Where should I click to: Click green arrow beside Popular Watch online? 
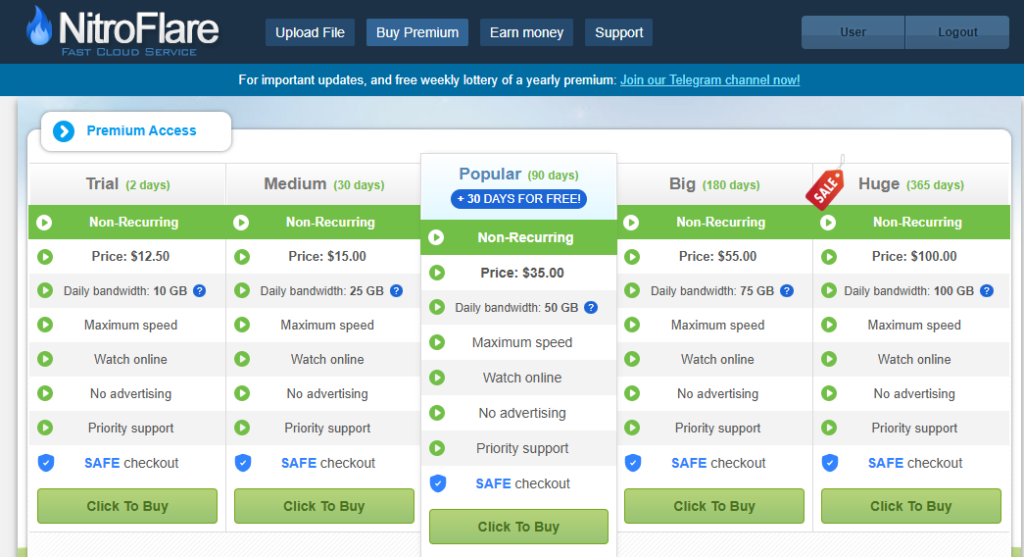(437, 377)
